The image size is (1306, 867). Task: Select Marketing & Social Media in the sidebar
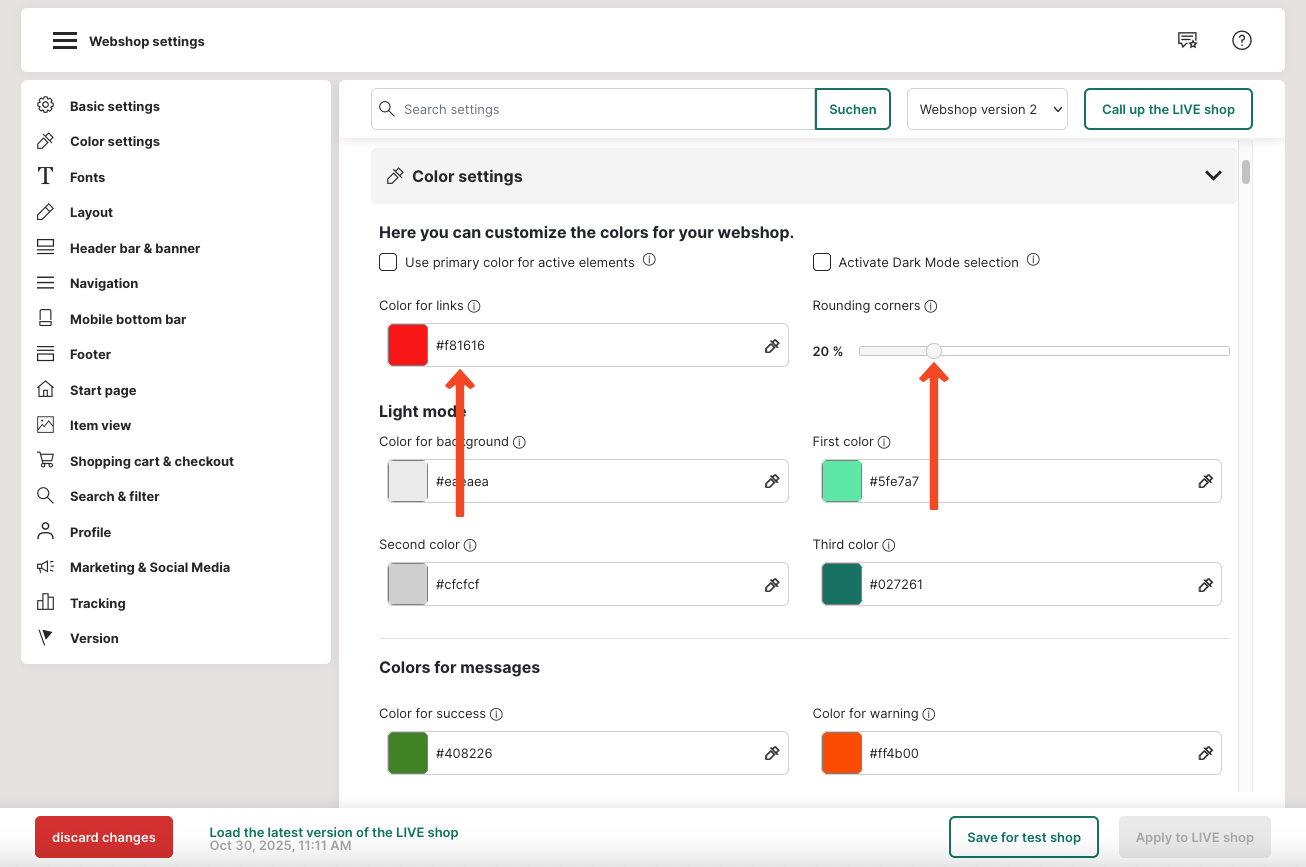[x=149, y=567]
